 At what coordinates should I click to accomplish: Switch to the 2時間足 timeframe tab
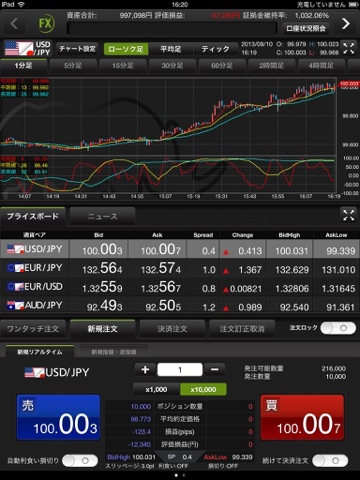click(271, 66)
